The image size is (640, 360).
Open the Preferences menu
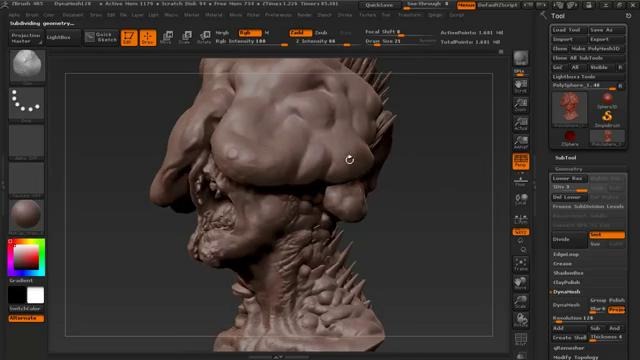(278, 15)
